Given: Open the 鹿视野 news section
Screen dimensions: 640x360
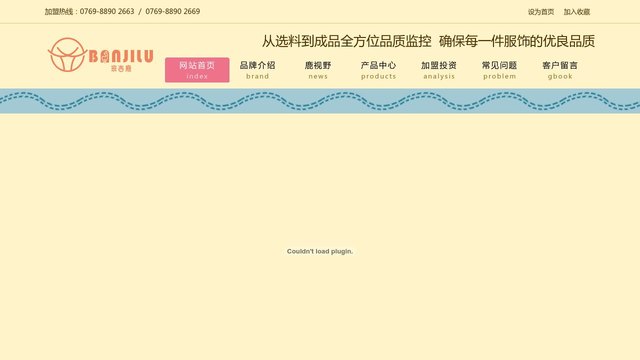Looking at the screenshot, I should 318,70.
